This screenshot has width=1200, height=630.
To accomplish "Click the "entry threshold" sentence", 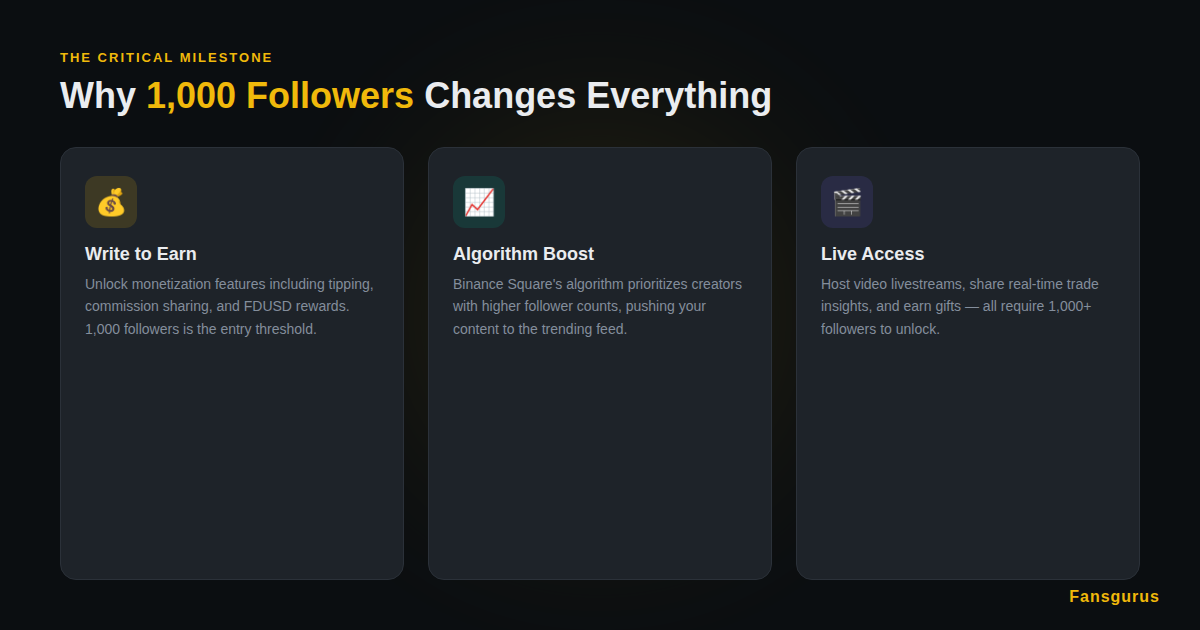I will click(x=200, y=329).
